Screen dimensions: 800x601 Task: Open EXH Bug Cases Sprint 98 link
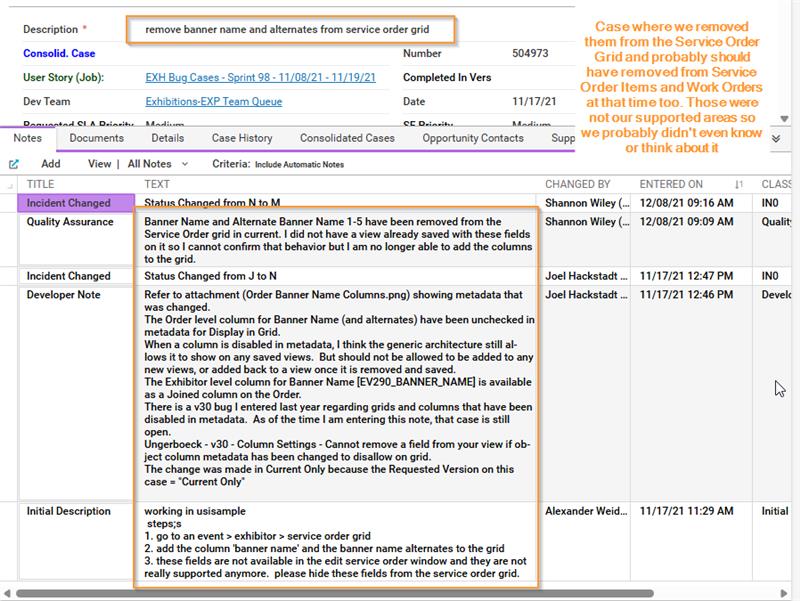(x=261, y=78)
